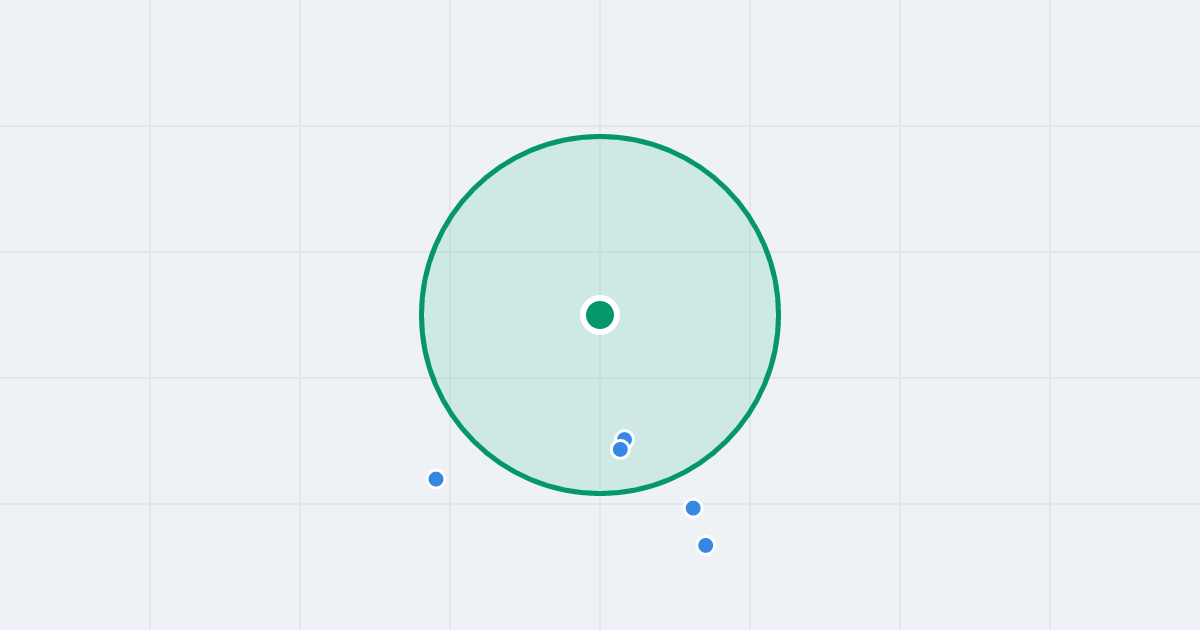Select the blue dot left of the circle
The image size is (1200, 630).
436,479
